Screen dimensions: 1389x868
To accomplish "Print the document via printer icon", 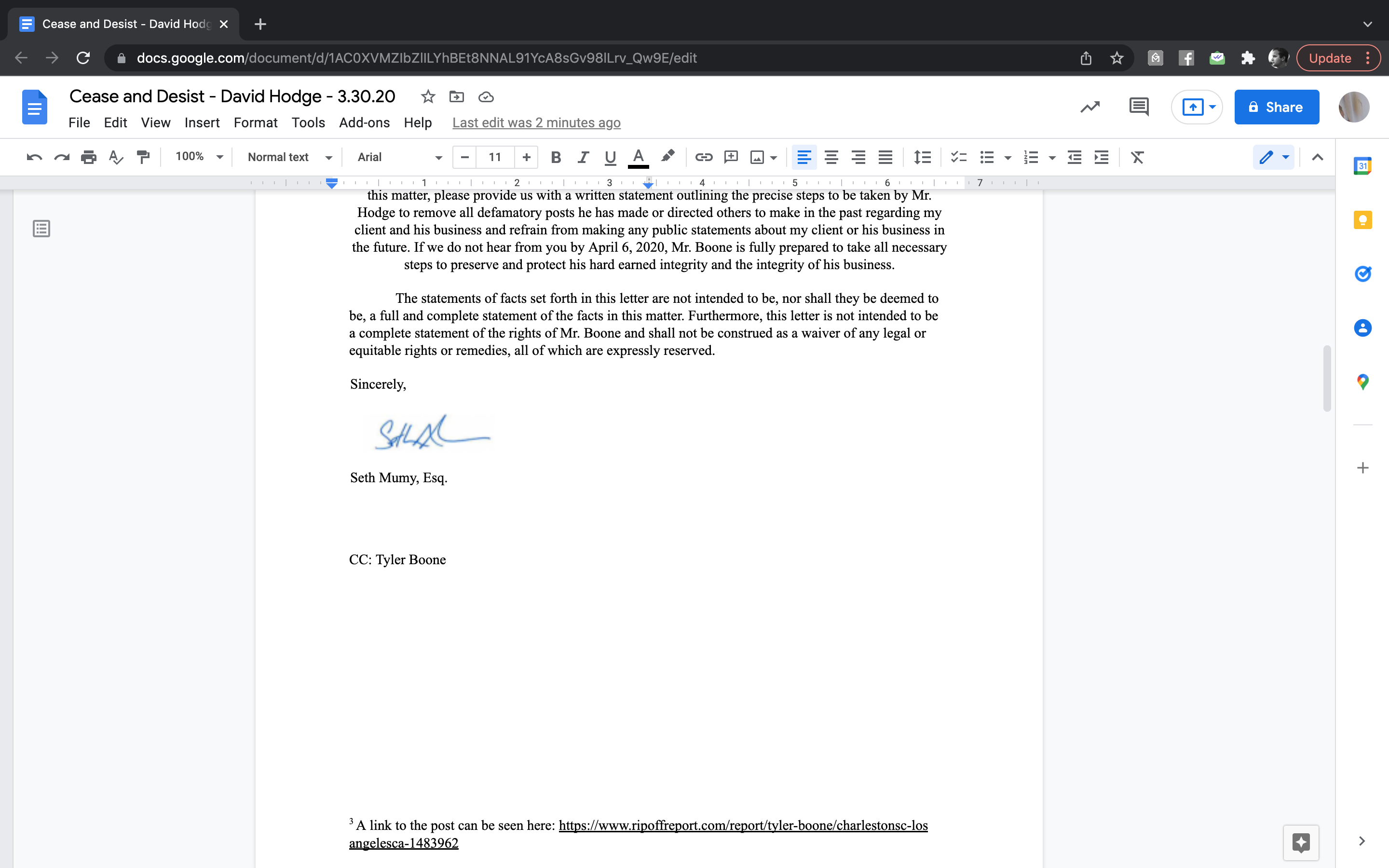I will click(x=88, y=157).
